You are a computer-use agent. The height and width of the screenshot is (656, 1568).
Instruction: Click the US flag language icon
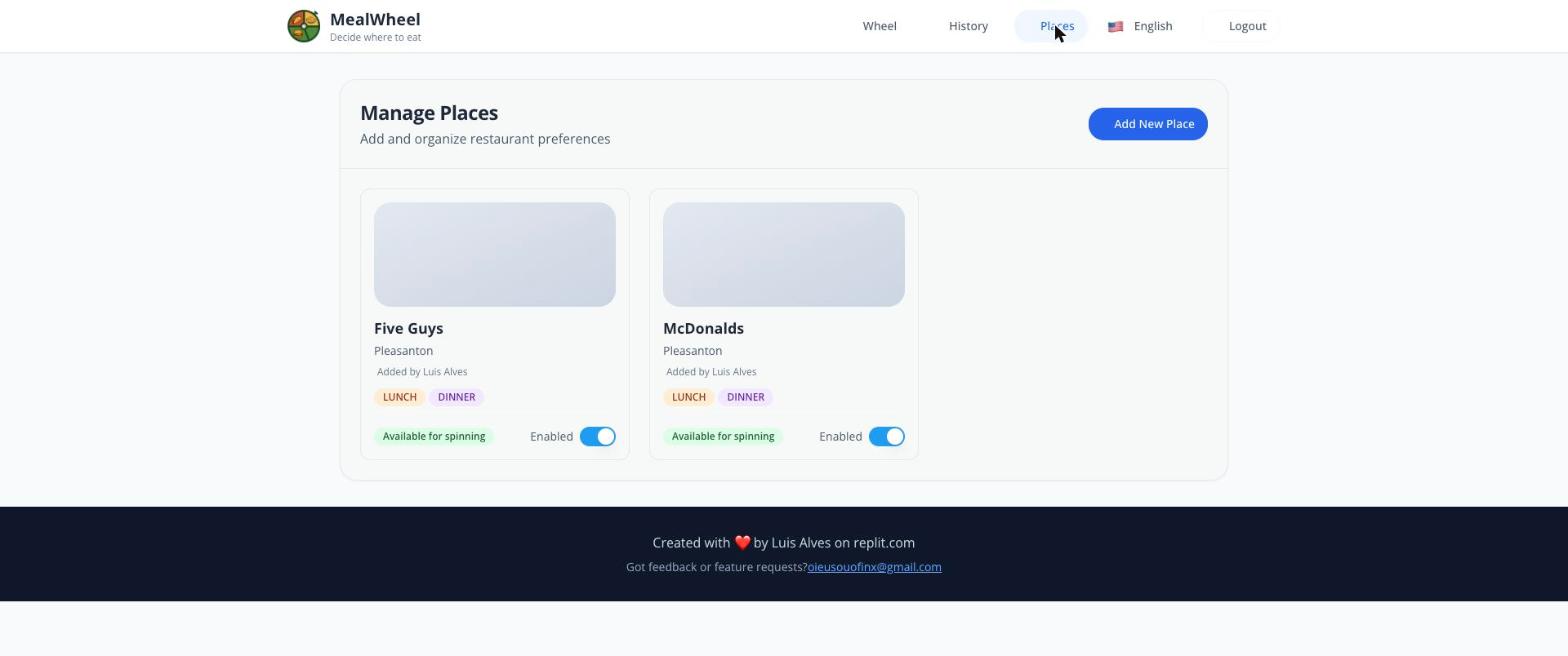pos(1115,27)
